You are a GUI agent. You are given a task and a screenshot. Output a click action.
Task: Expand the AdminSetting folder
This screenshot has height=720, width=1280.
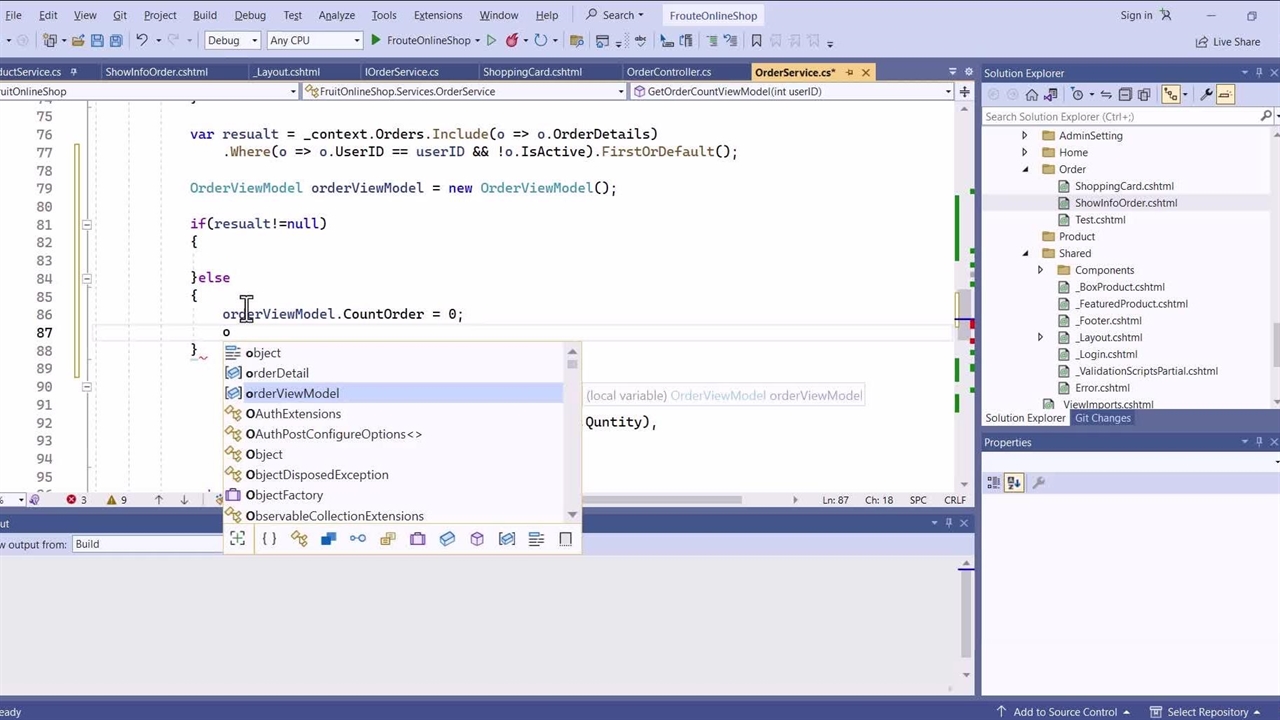click(1024, 136)
